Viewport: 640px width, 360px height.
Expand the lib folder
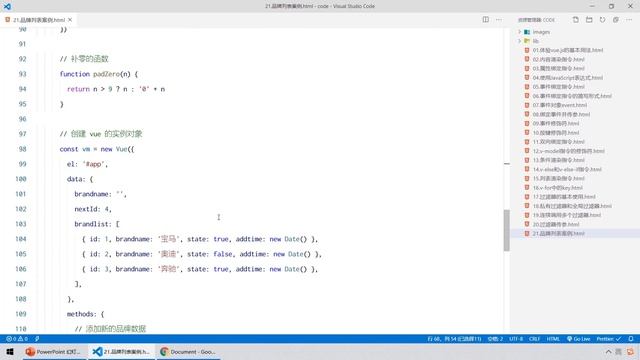tap(519, 41)
